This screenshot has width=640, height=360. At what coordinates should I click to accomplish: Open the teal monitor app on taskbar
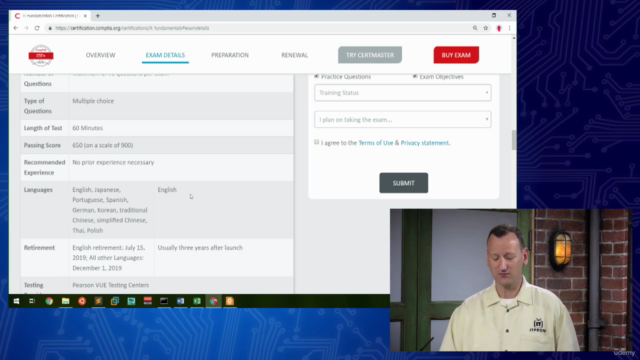tap(131, 301)
